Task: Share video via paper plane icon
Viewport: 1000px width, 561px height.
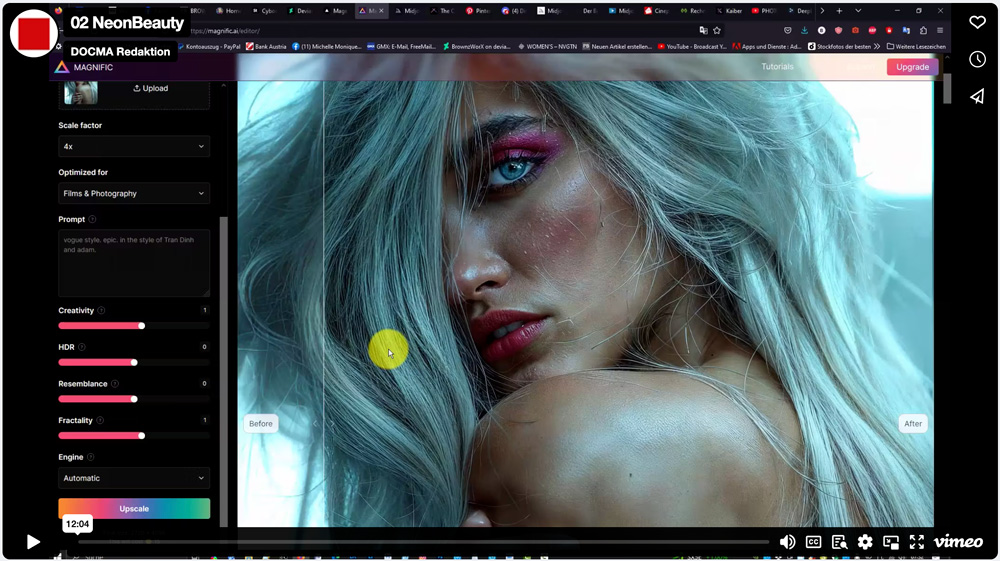Action: pyautogui.click(x=977, y=96)
